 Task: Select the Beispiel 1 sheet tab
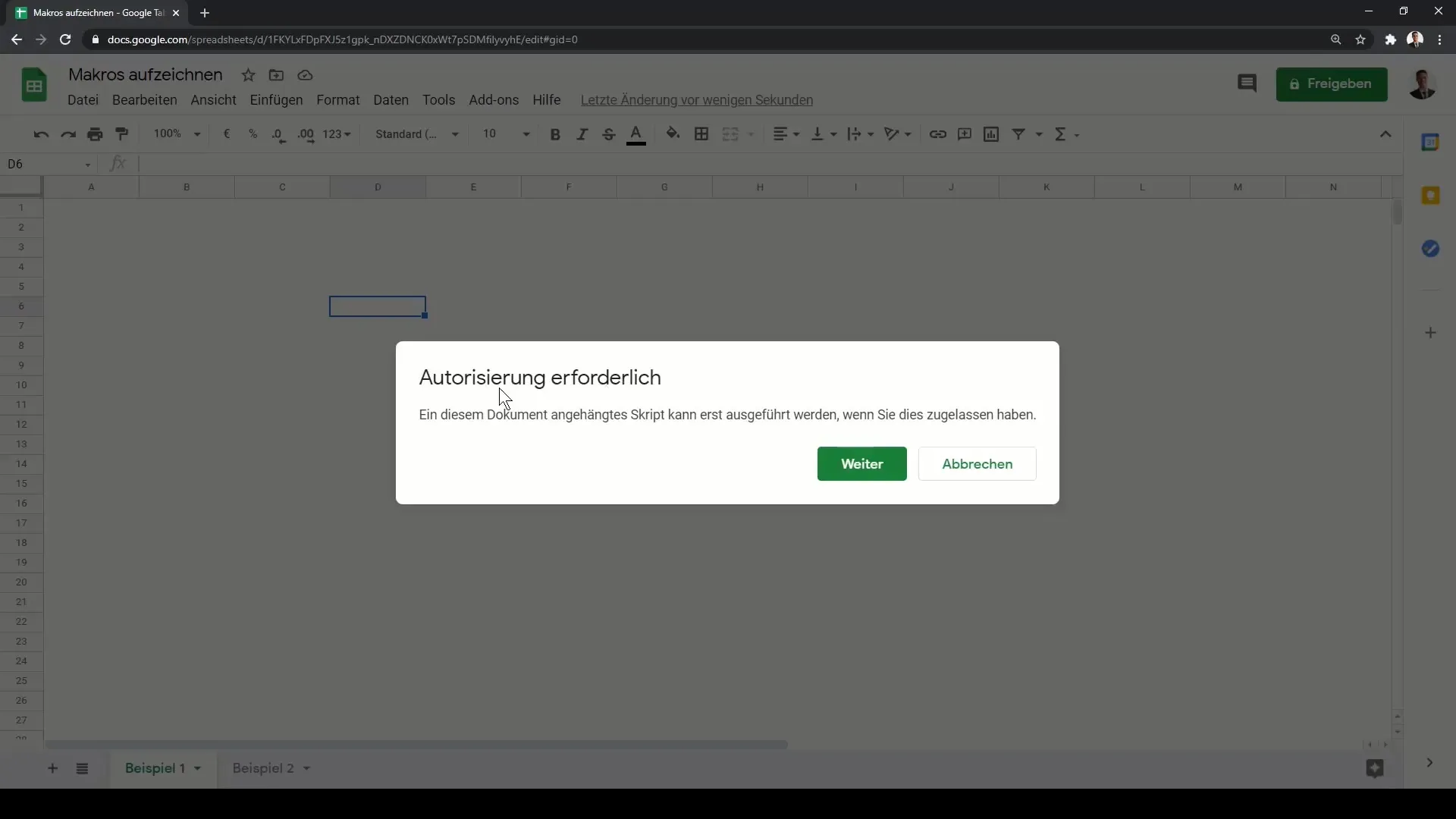click(x=155, y=768)
